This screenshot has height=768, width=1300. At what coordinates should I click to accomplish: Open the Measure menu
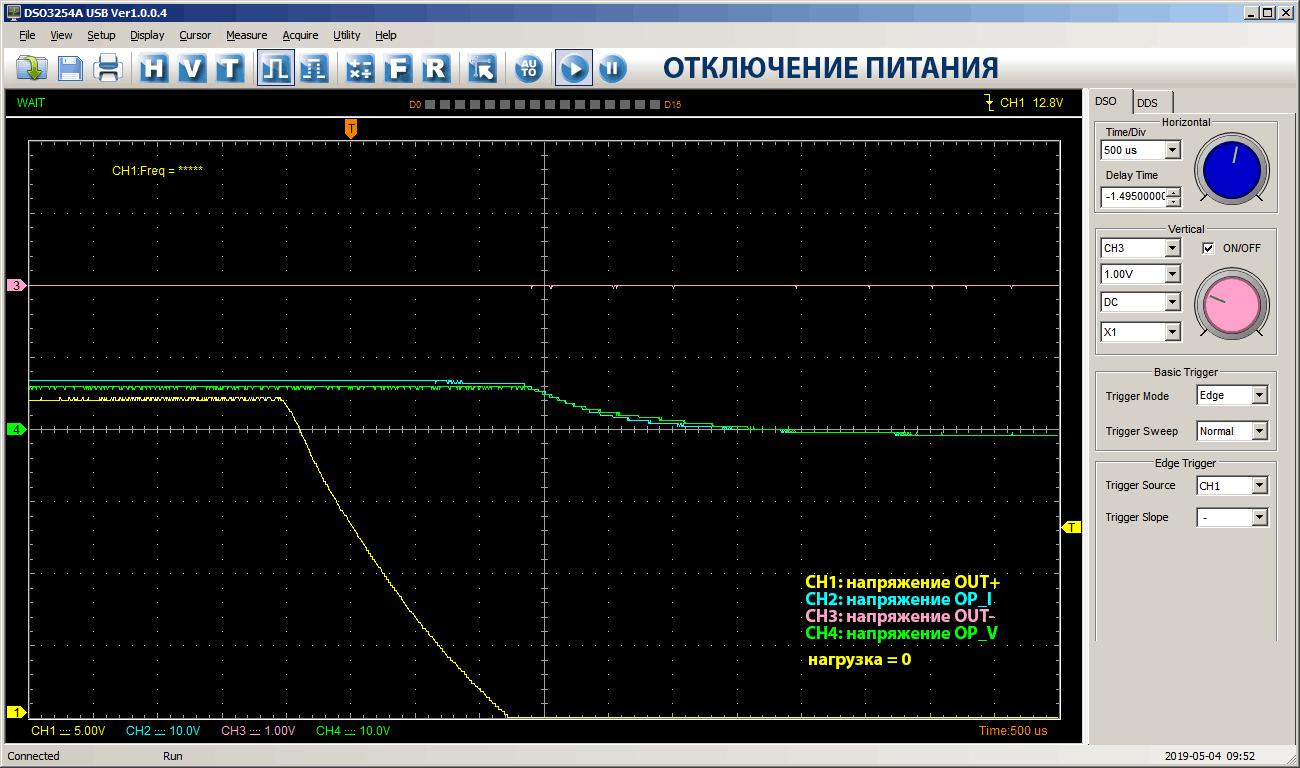246,35
